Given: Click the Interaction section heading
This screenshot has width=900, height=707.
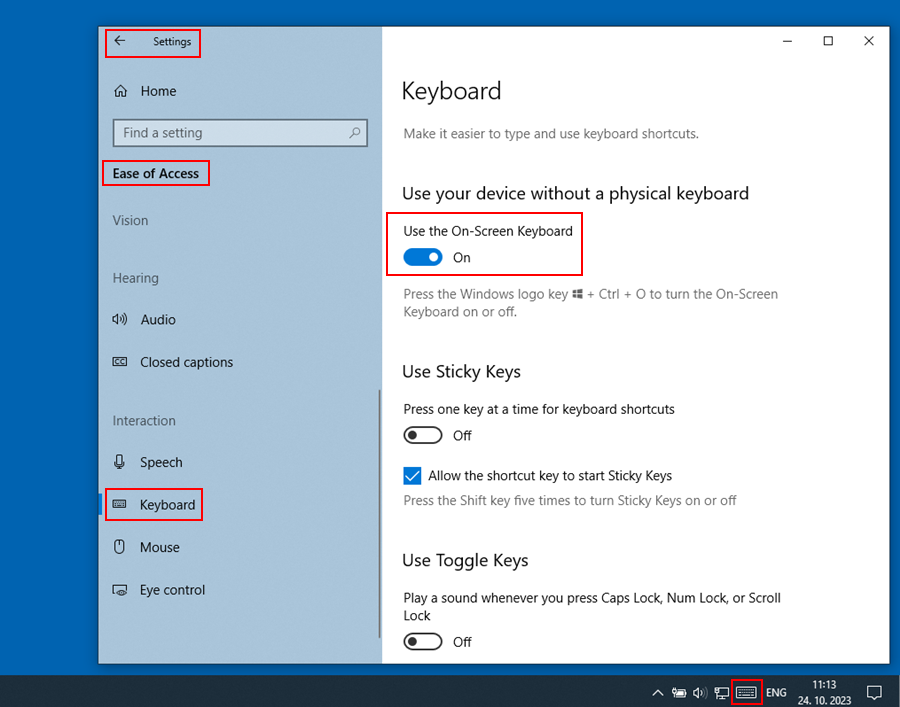Looking at the screenshot, I should 144,421.
